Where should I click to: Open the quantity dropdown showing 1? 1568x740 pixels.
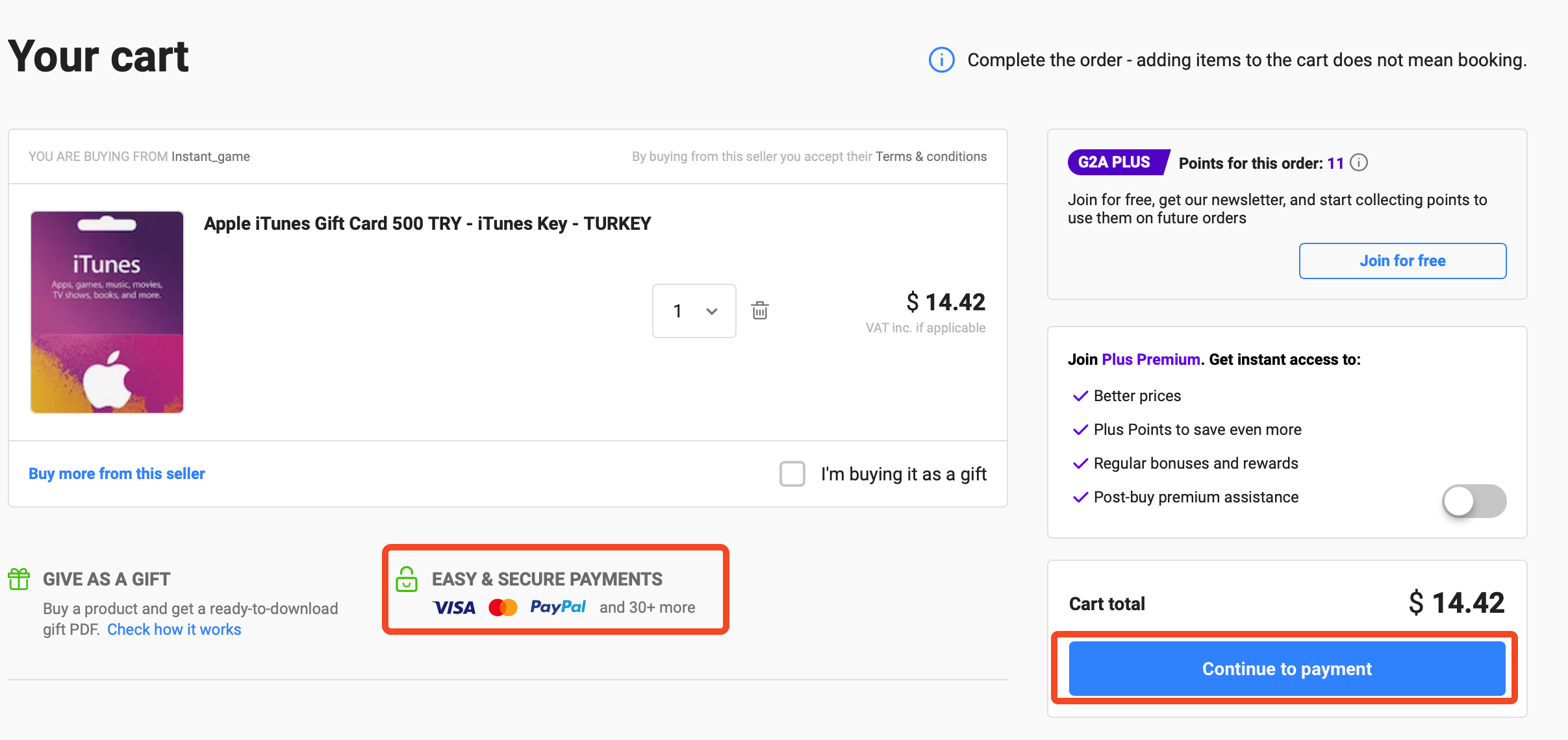click(694, 311)
